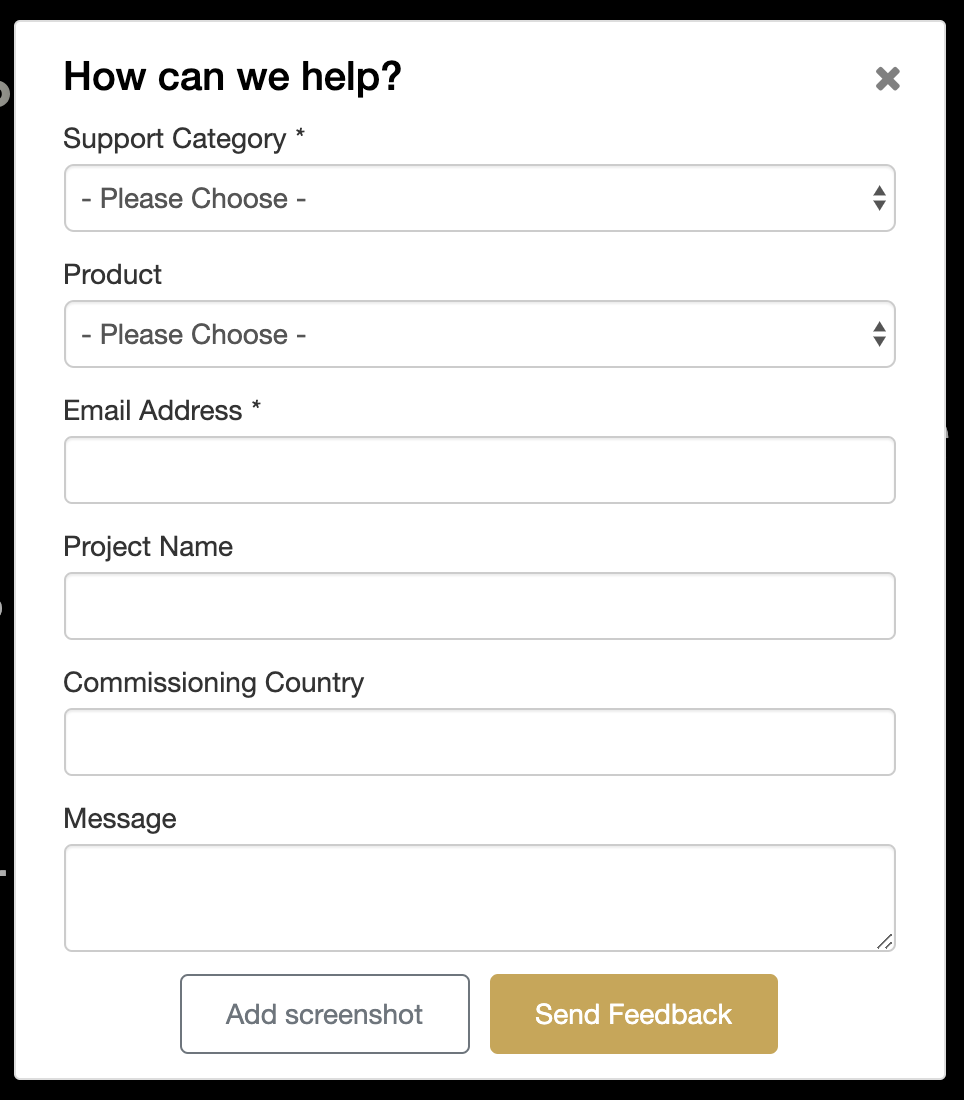964x1100 pixels.
Task: Click the Add screenshot button
Action: [x=324, y=1014]
